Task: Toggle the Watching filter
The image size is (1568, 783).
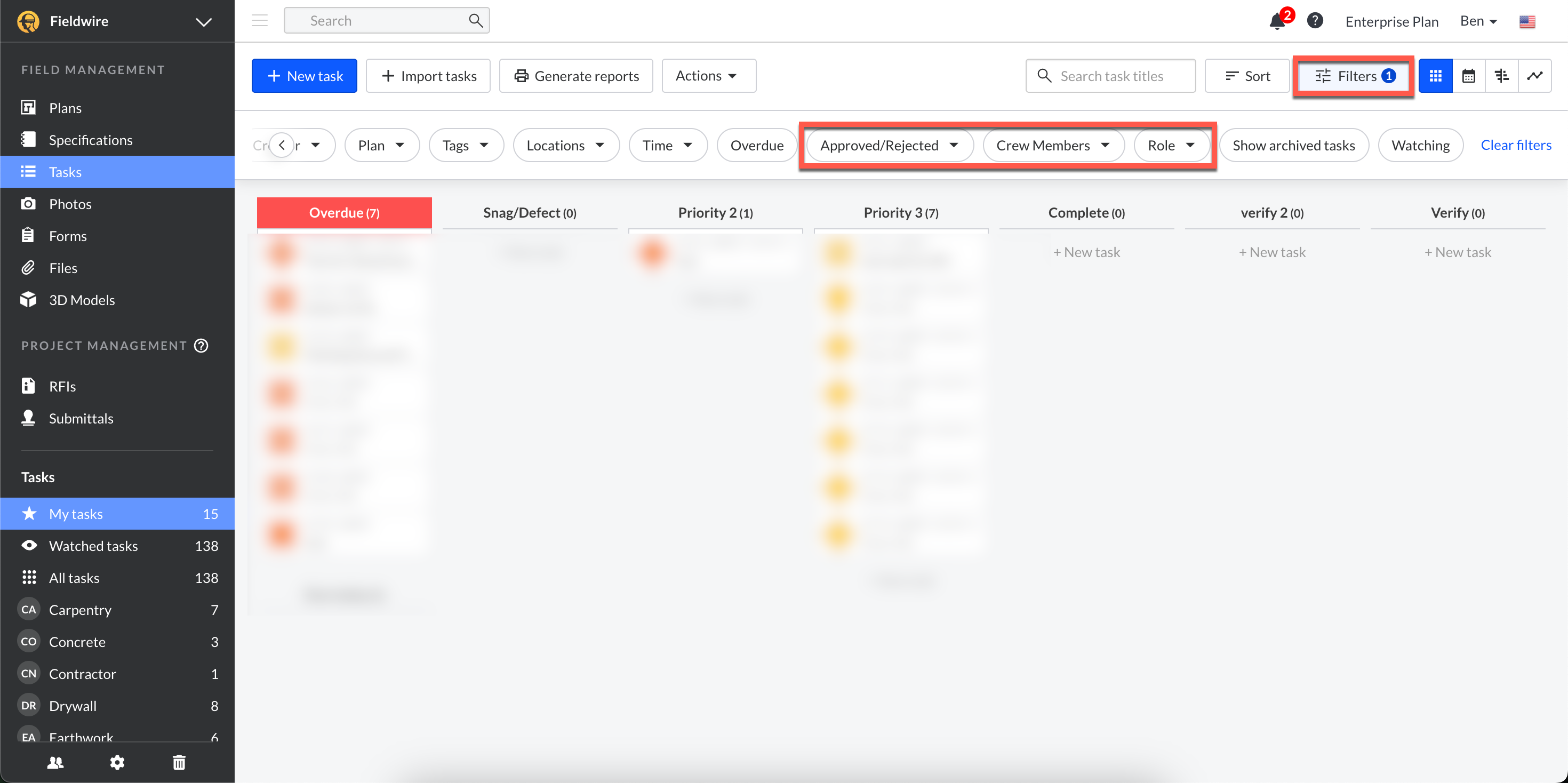Action: click(x=1421, y=146)
